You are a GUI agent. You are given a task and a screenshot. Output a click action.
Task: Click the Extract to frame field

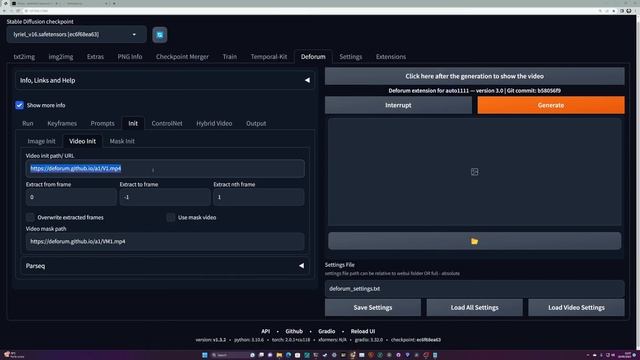tap(165, 197)
